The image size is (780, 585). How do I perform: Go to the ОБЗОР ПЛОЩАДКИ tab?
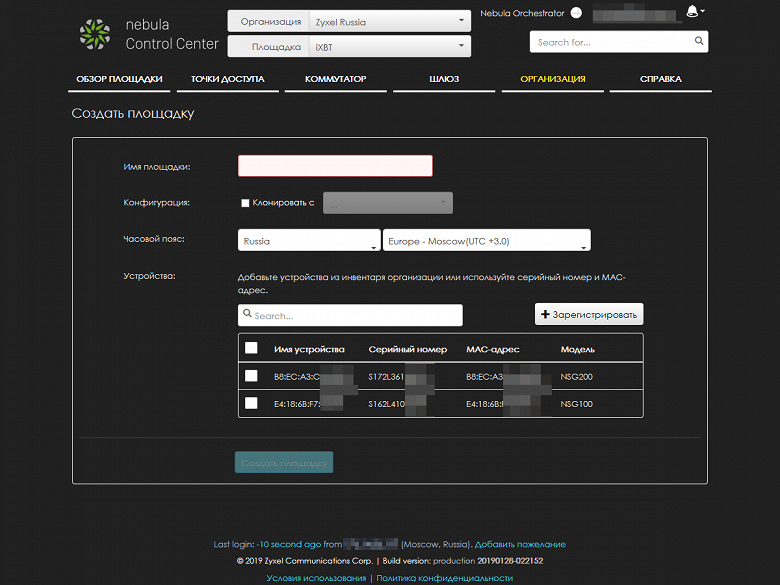pyautogui.click(x=119, y=79)
